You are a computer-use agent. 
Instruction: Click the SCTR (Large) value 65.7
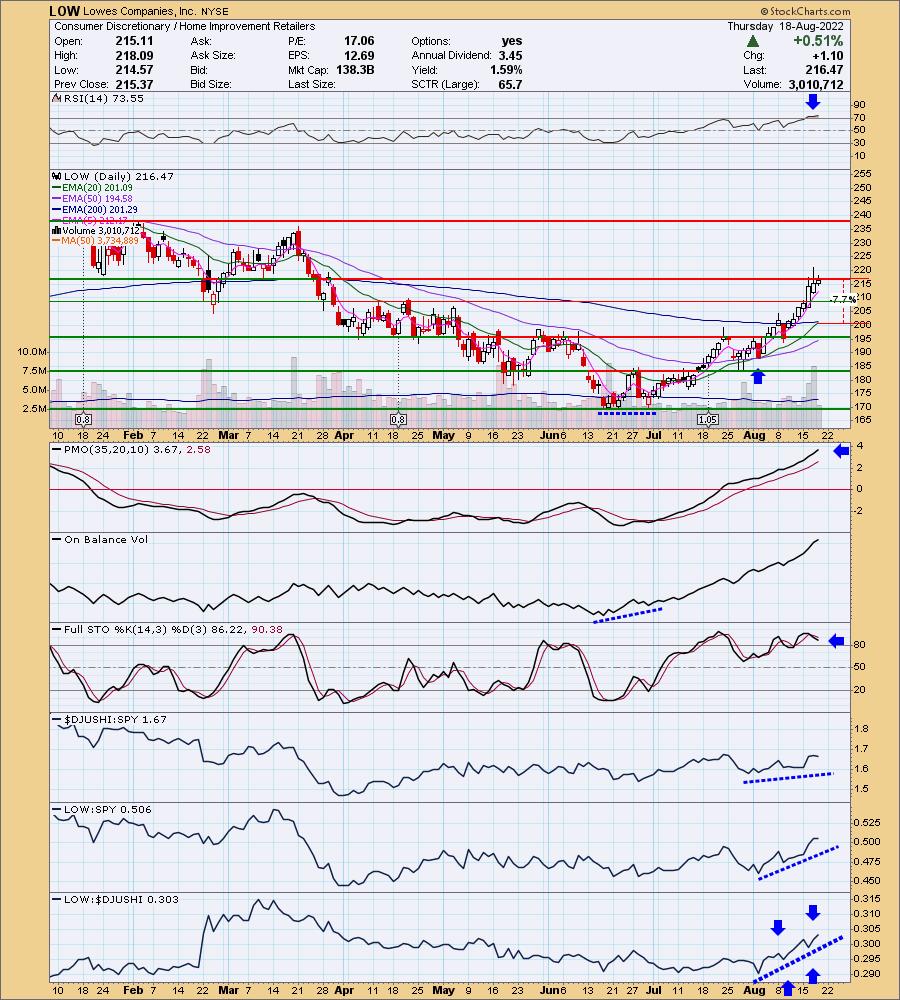point(510,84)
